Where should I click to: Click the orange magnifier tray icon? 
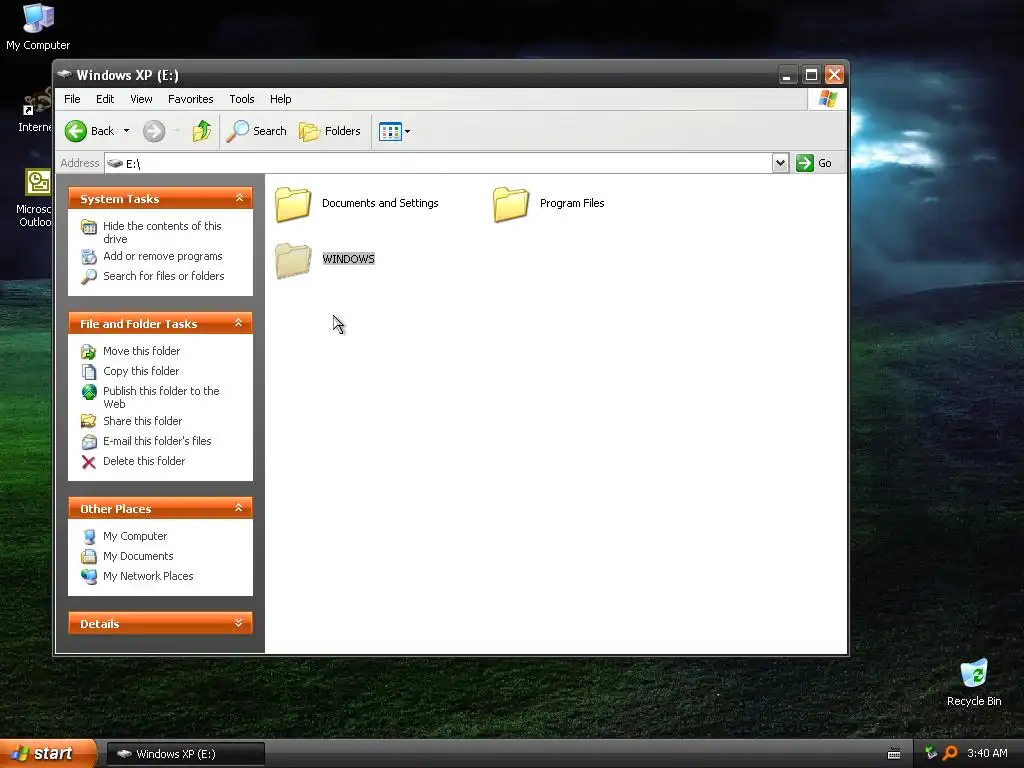950,754
